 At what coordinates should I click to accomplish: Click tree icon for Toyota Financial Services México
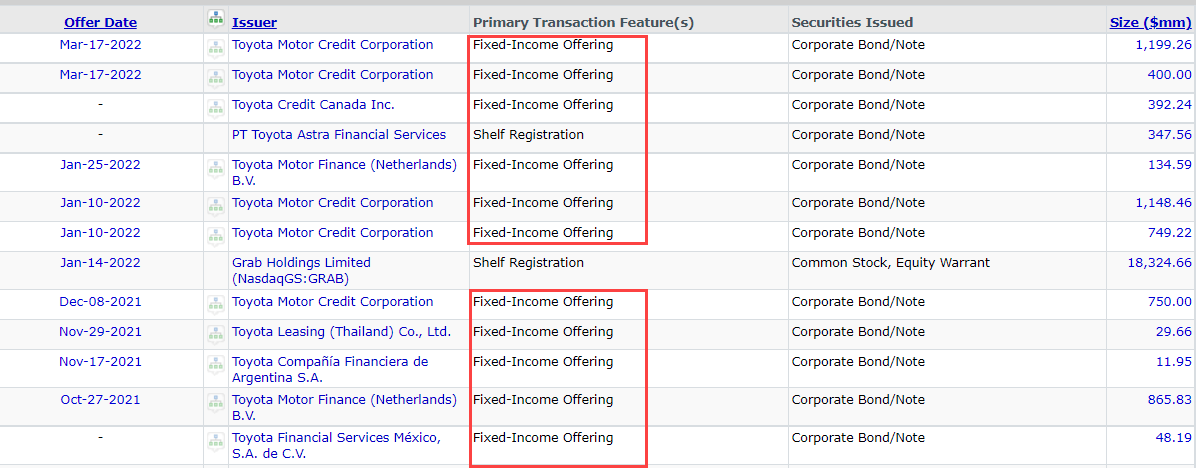click(215, 439)
